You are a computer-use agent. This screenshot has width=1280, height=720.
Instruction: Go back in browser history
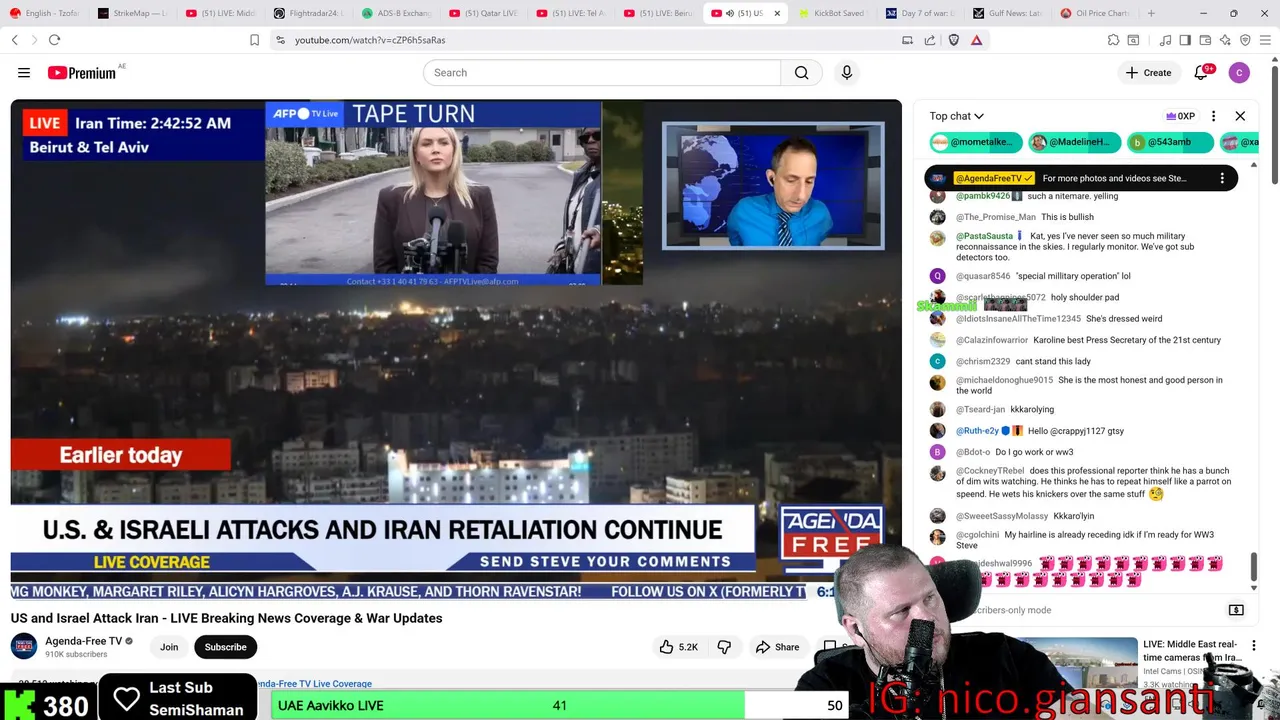15,40
